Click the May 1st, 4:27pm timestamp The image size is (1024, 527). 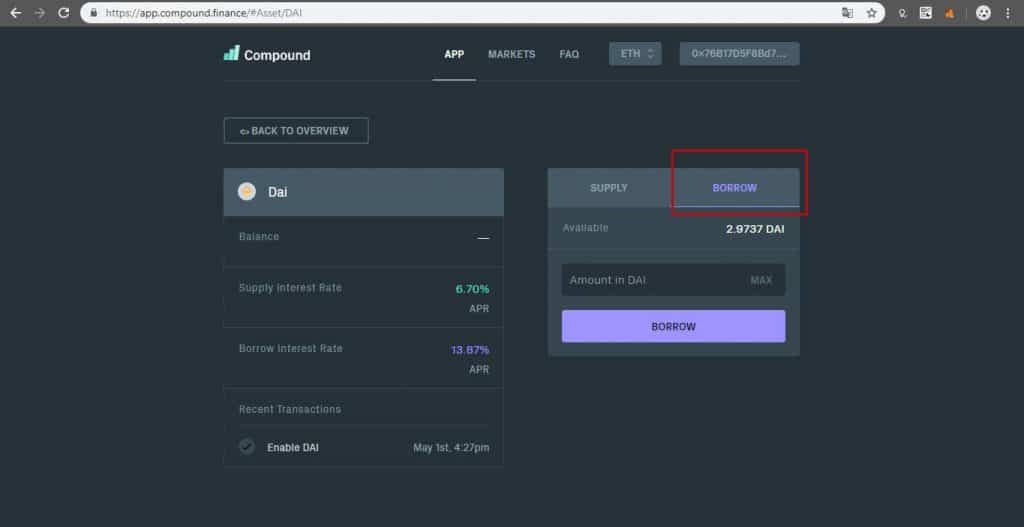451,448
